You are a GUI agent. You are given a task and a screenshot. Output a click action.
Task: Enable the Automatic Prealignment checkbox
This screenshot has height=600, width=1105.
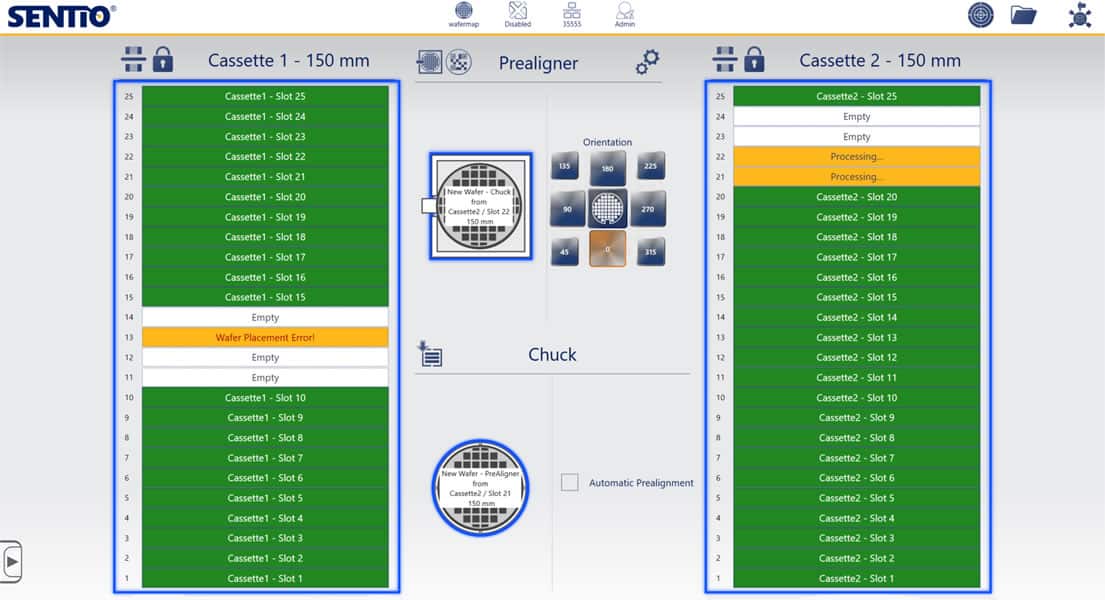[569, 483]
